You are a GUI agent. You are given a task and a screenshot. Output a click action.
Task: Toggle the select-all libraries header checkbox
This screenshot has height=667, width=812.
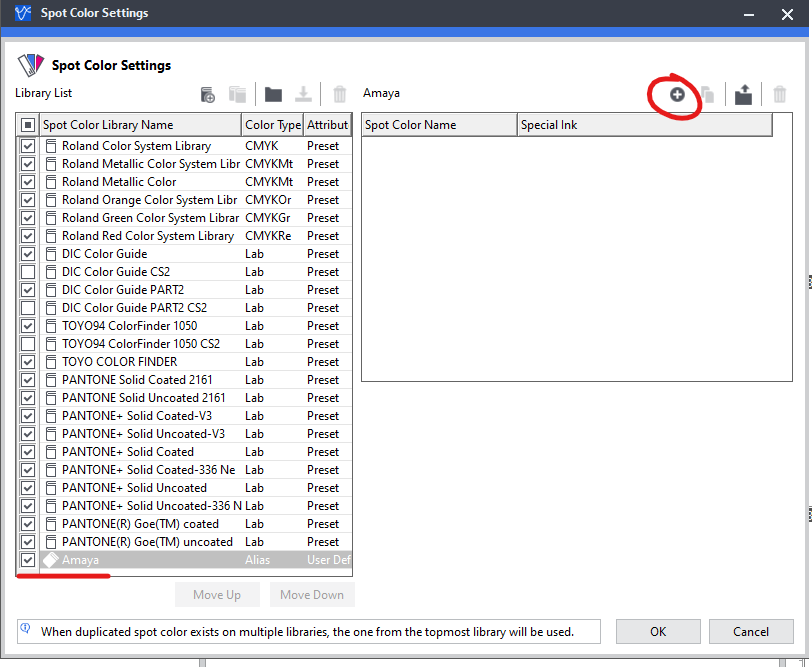coord(28,125)
